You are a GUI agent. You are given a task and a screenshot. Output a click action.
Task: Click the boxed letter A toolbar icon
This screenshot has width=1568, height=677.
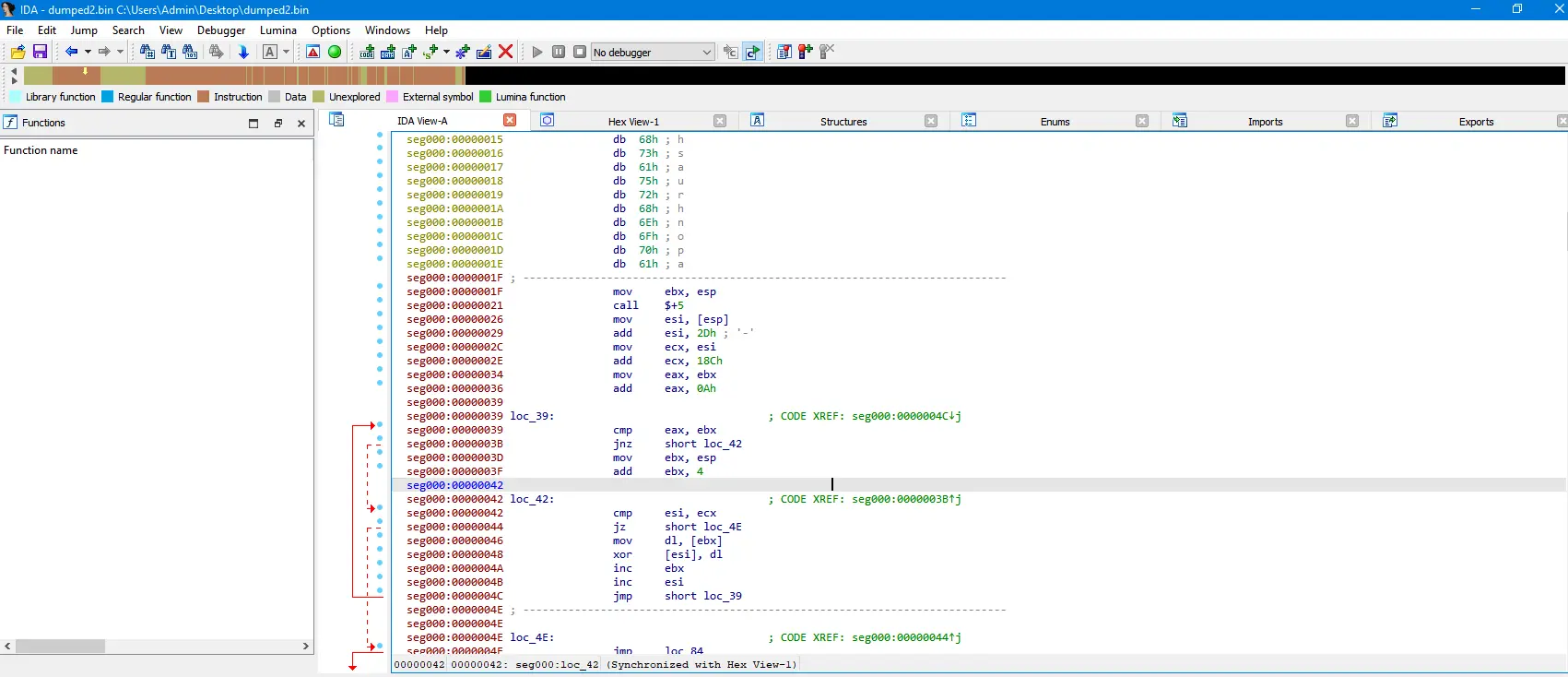(x=270, y=52)
